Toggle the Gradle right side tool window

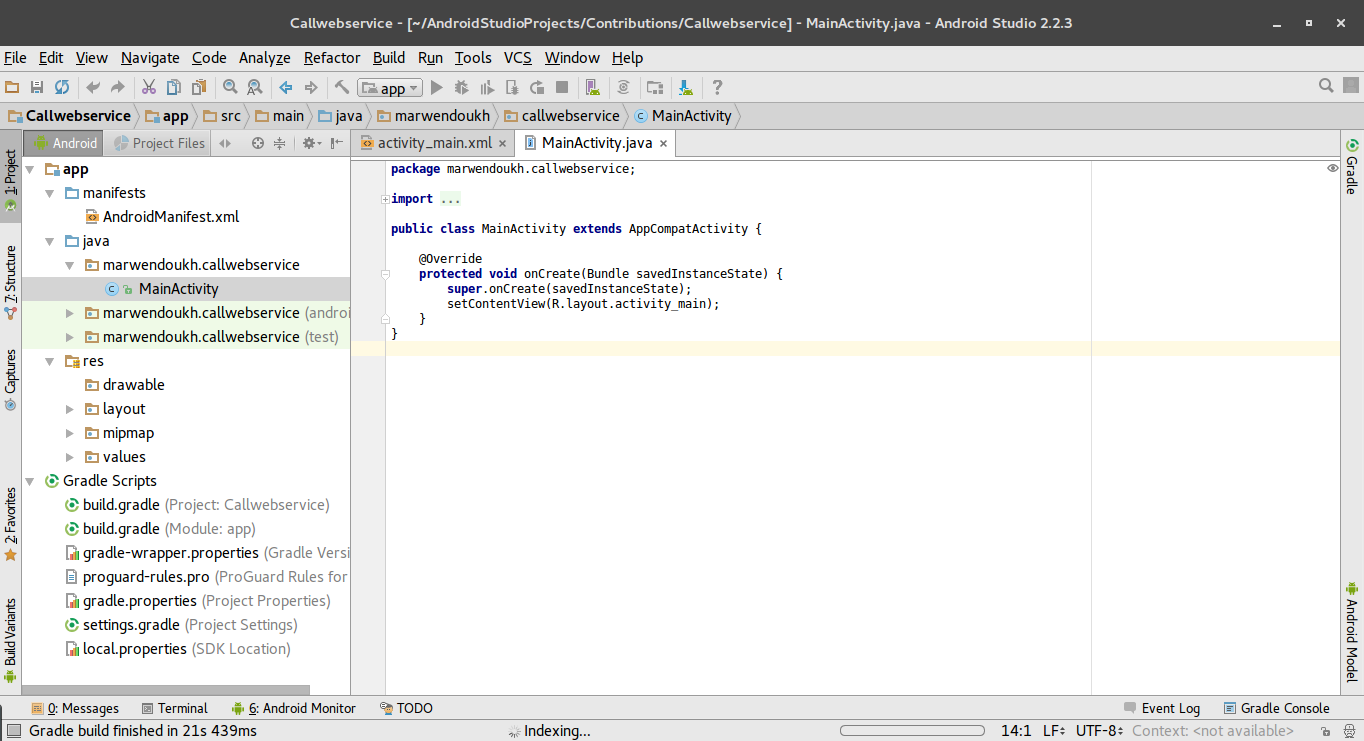(1352, 167)
